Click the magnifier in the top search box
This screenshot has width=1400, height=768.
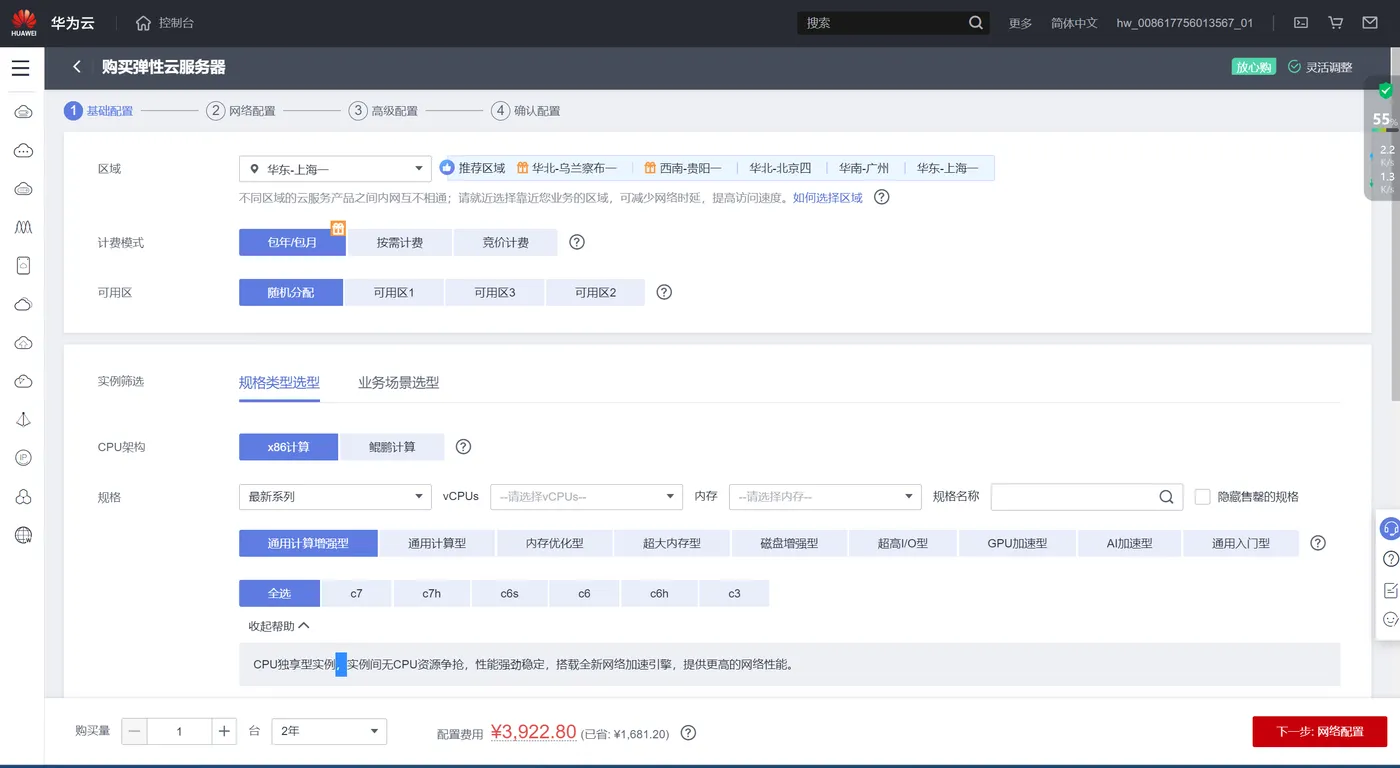click(976, 22)
